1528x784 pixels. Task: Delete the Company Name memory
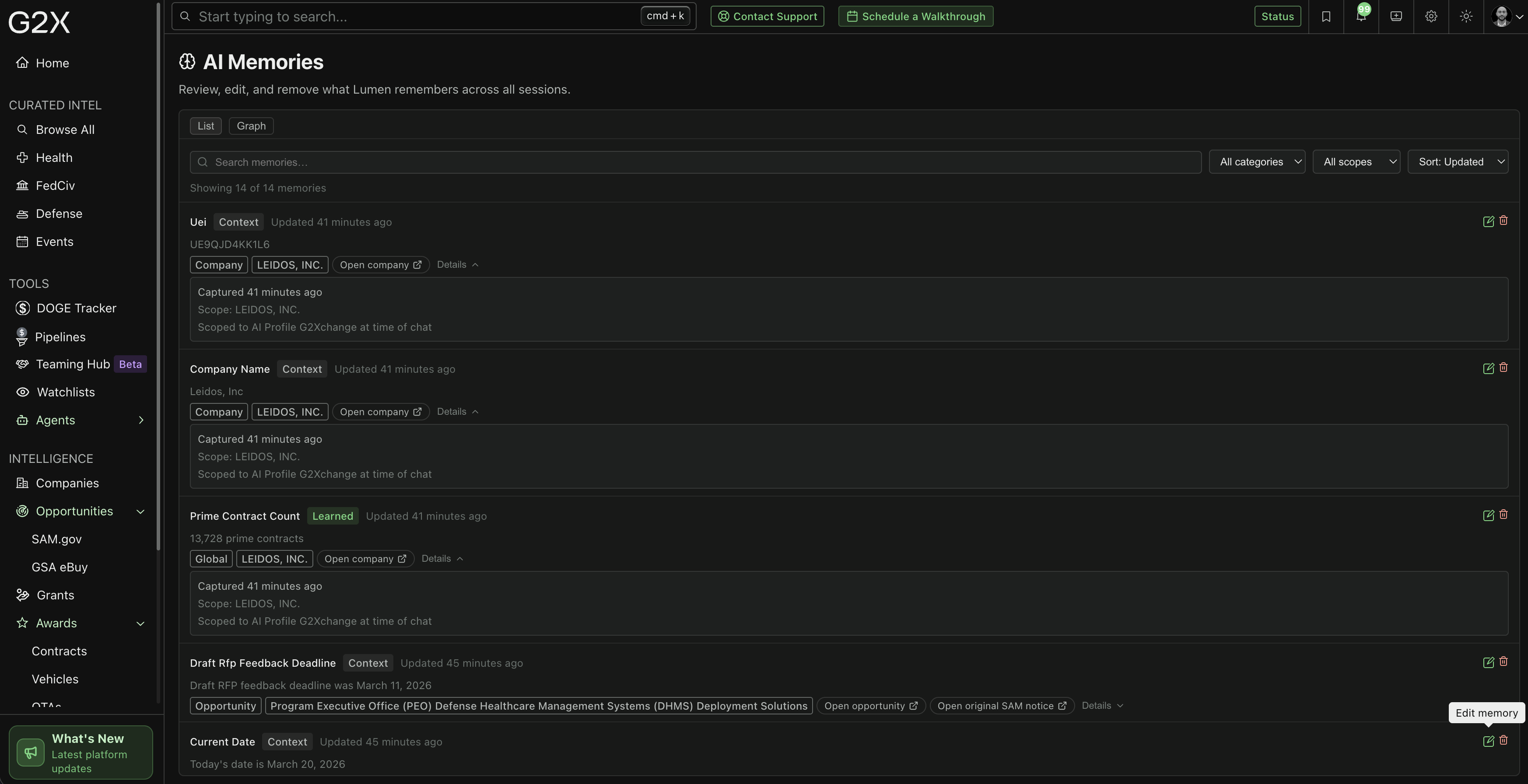[x=1503, y=367]
